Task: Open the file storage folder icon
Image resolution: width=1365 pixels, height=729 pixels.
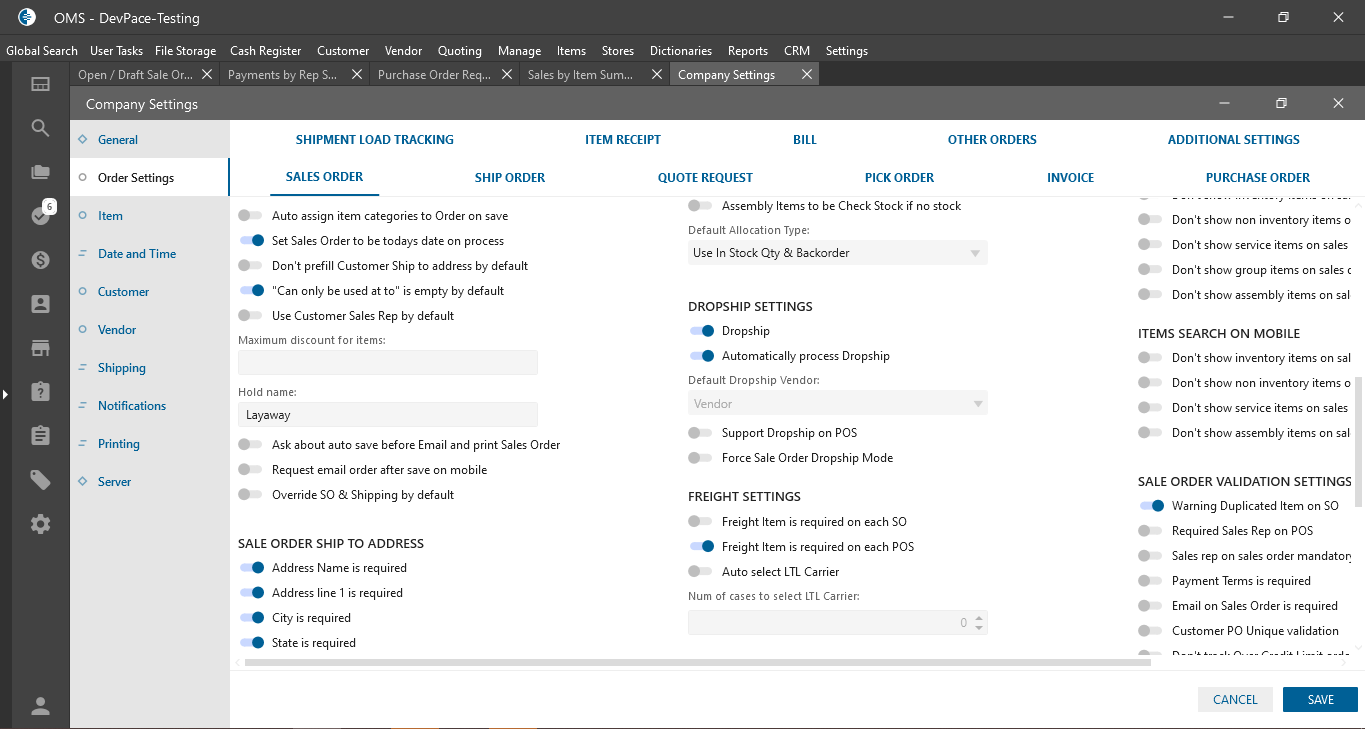Action: pos(40,172)
